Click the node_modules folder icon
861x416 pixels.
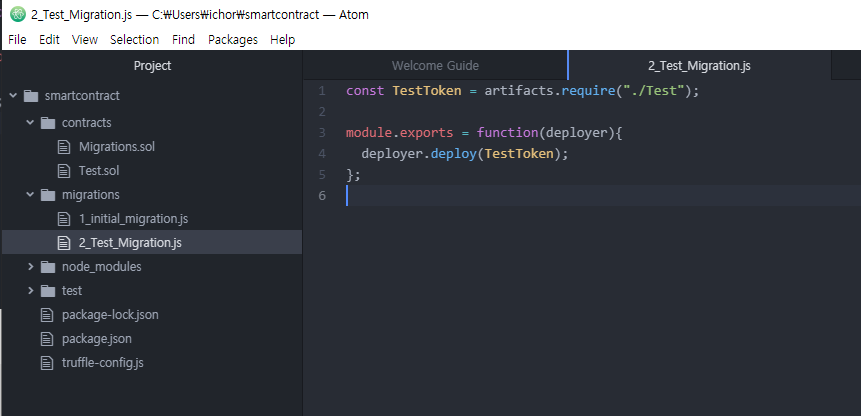48,267
